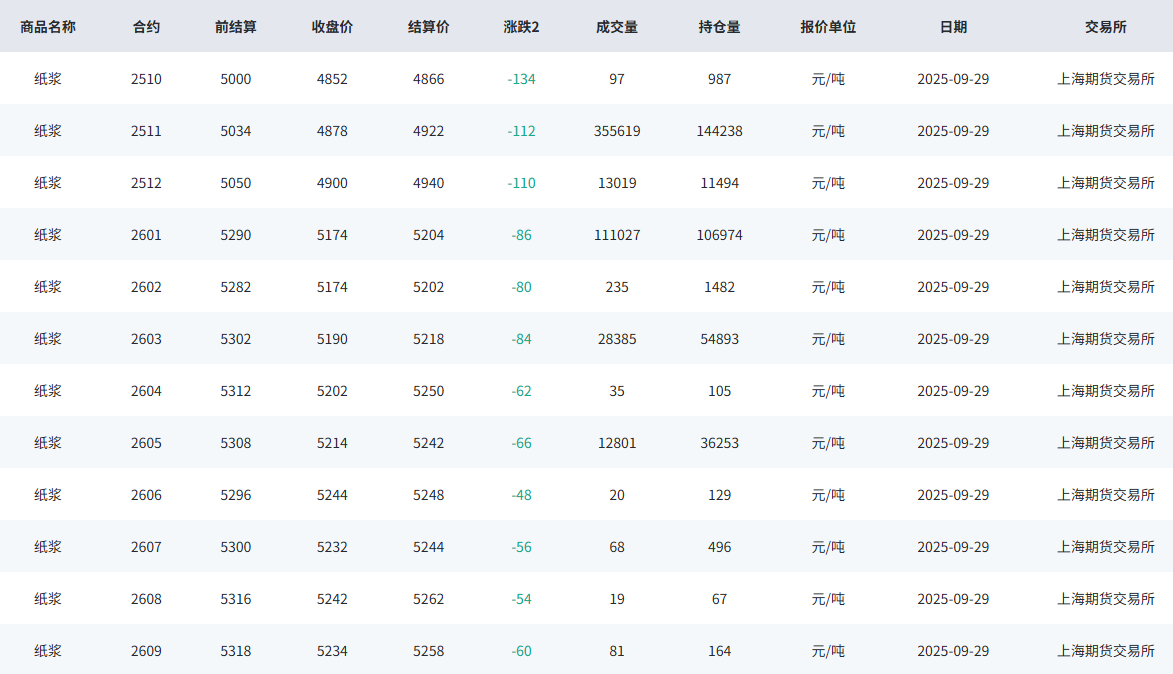Image resolution: width=1173 pixels, height=674 pixels.
Task: Click the 成交量 column header
Action: 617,27
